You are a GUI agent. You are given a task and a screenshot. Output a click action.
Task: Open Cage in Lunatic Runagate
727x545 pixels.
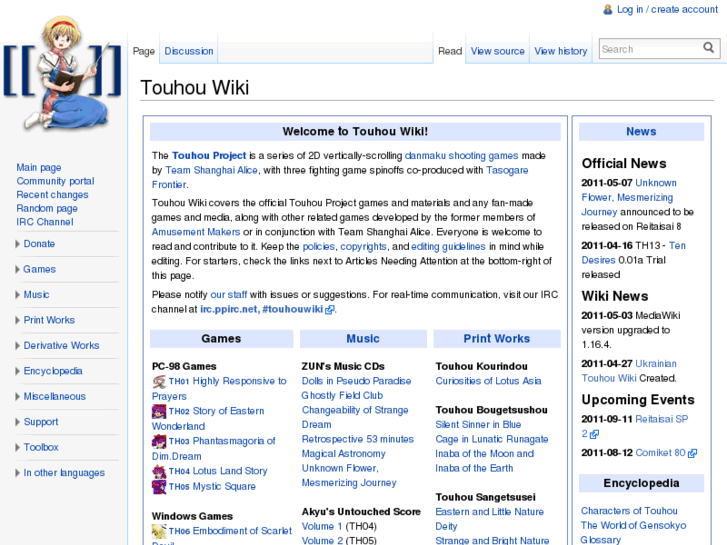pyautogui.click(x=491, y=439)
